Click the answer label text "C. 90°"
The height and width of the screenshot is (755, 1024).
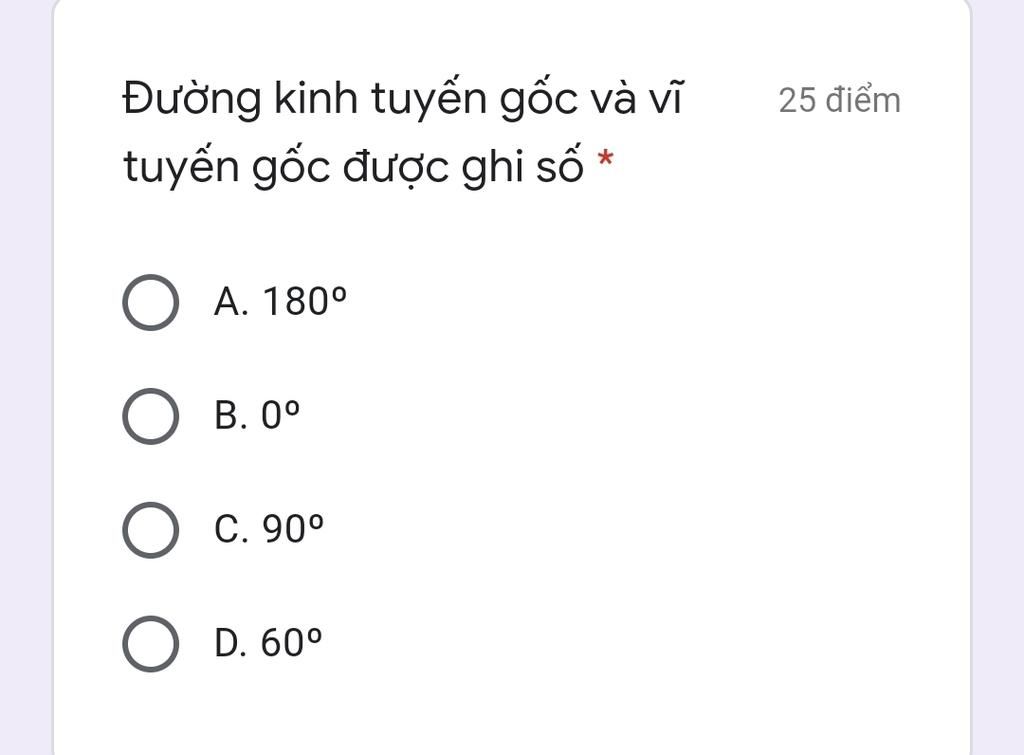(x=268, y=529)
